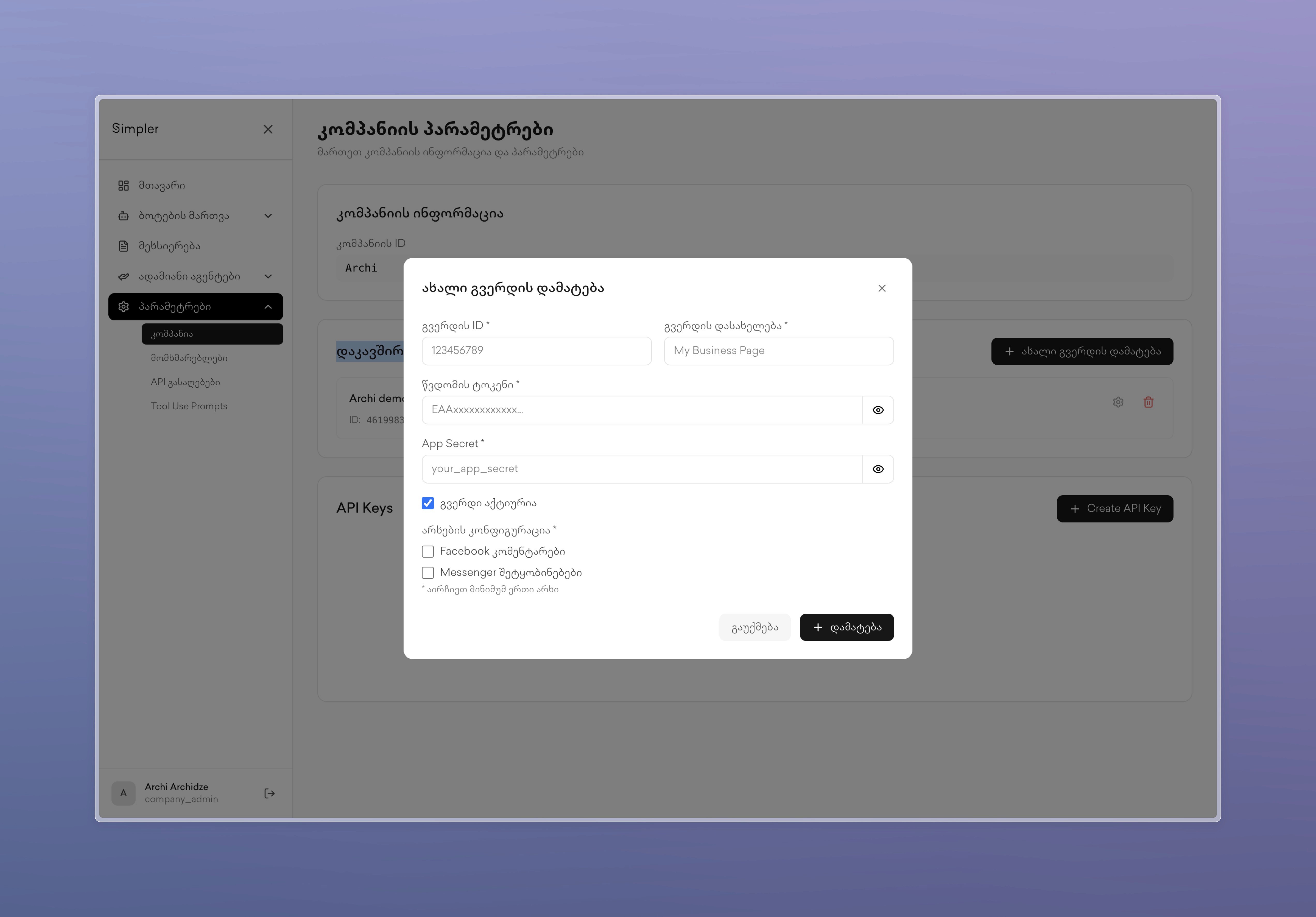Enable the Messenger შეტყობინებები checkbox
This screenshot has width=1316, height=917.
(428, 573)
